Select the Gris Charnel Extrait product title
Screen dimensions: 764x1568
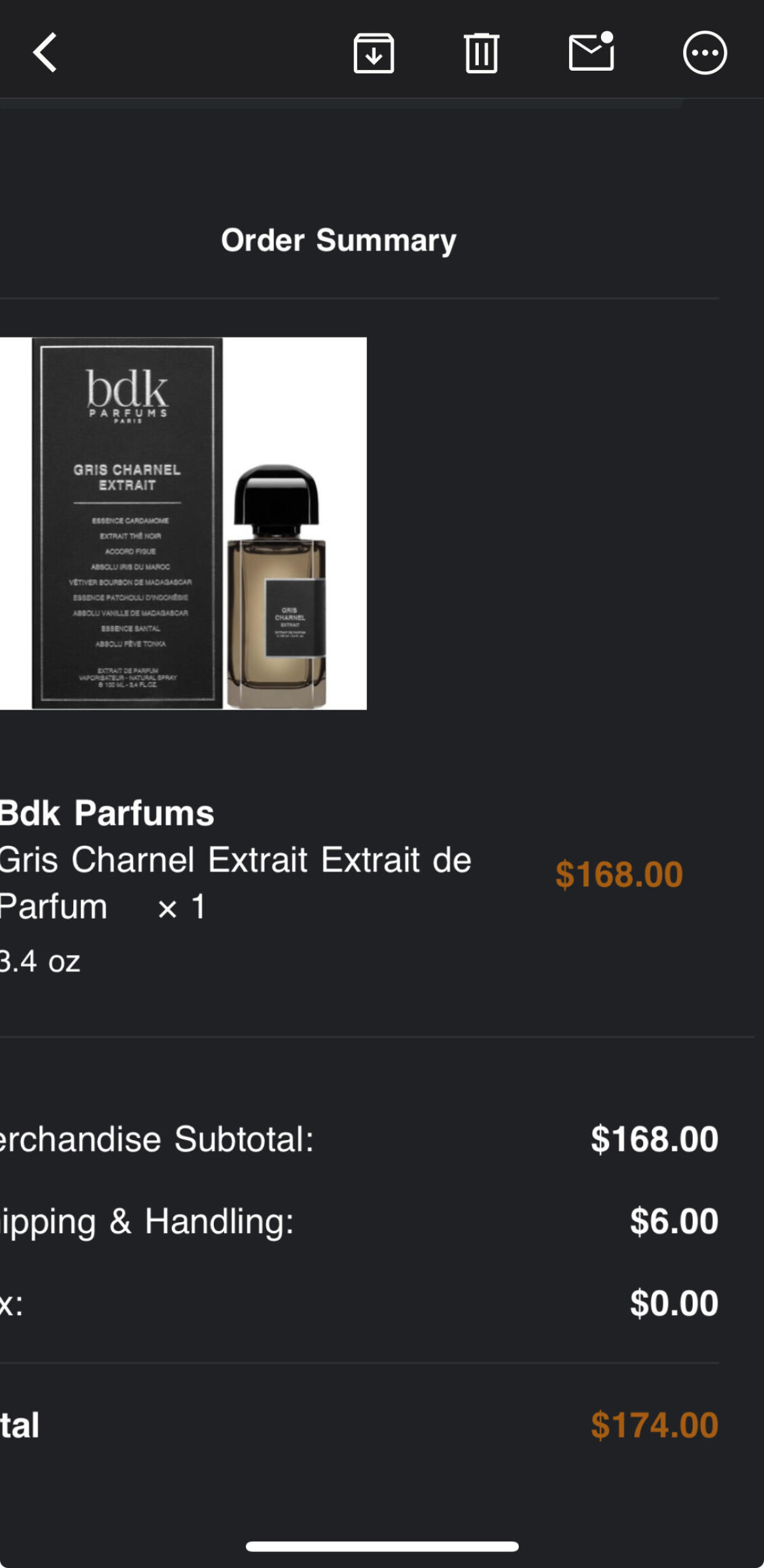tap(236, 883)
